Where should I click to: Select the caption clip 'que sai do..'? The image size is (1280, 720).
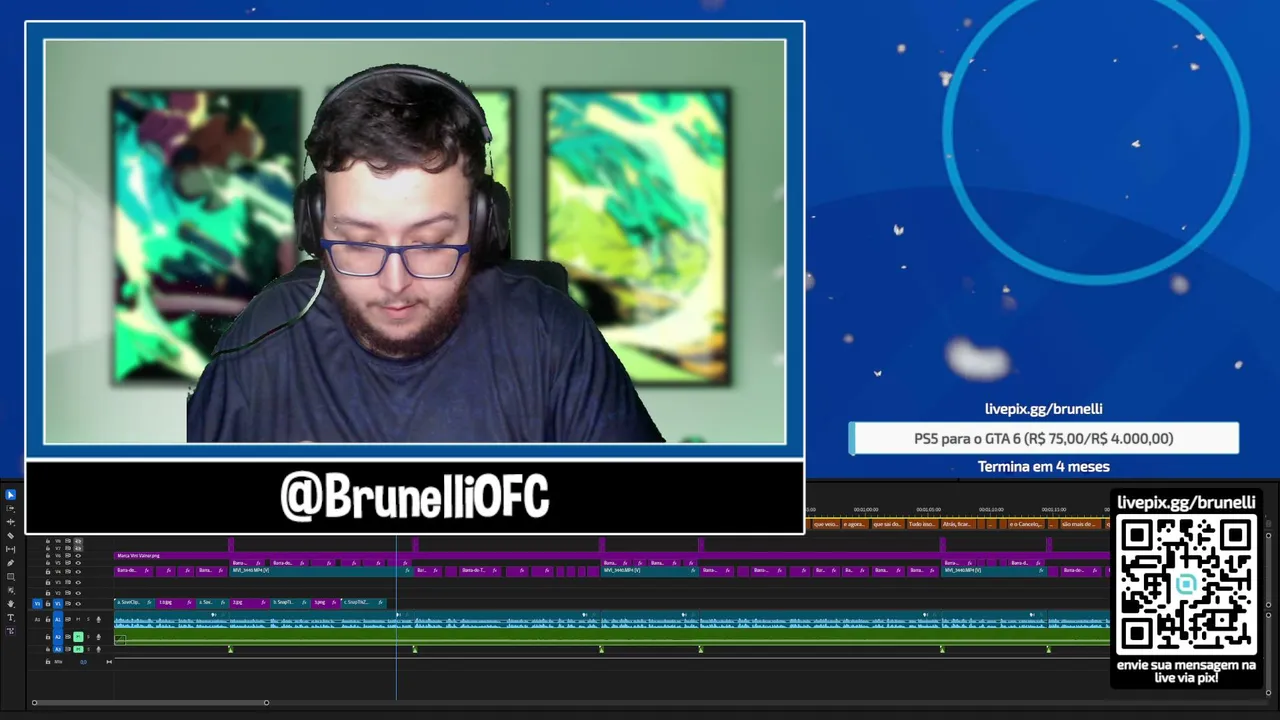(887, 524)
